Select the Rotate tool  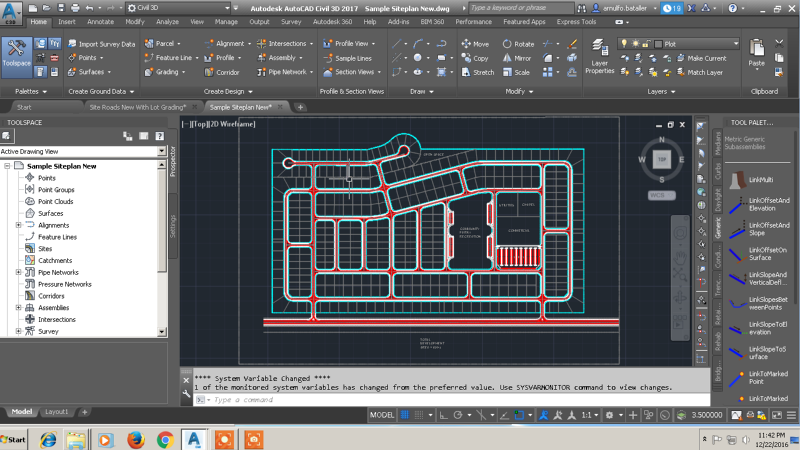pos(518,44)
